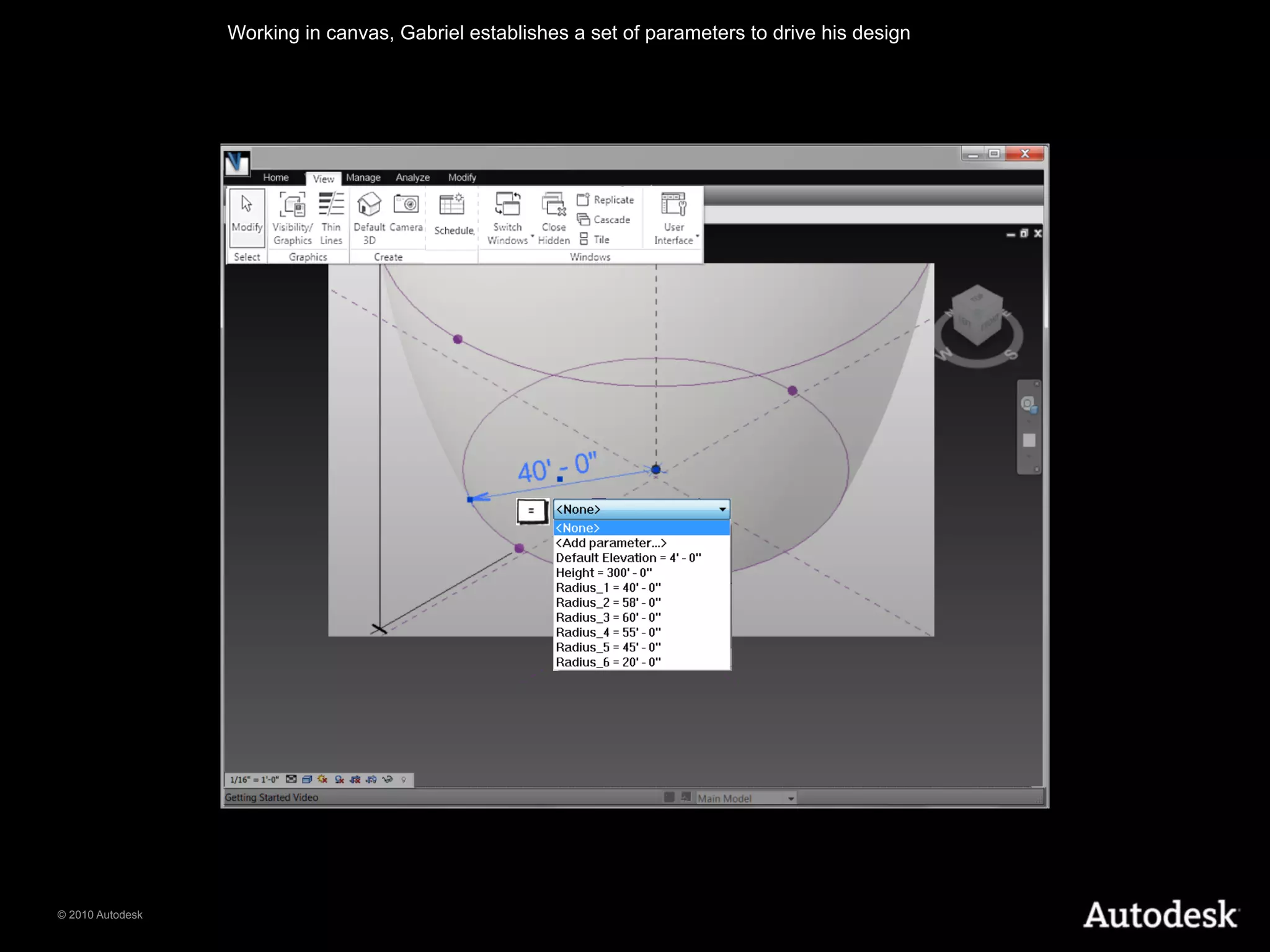This screenshot has height=952, width=1270.
Task: Cascade the open windows
Action: [x=604, y=219]
